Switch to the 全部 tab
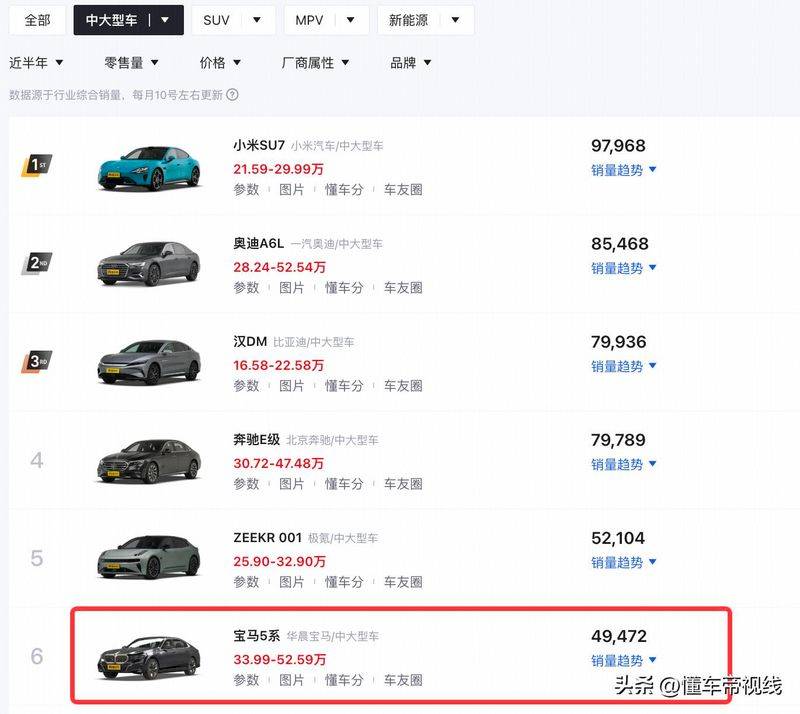 point(36,19)
